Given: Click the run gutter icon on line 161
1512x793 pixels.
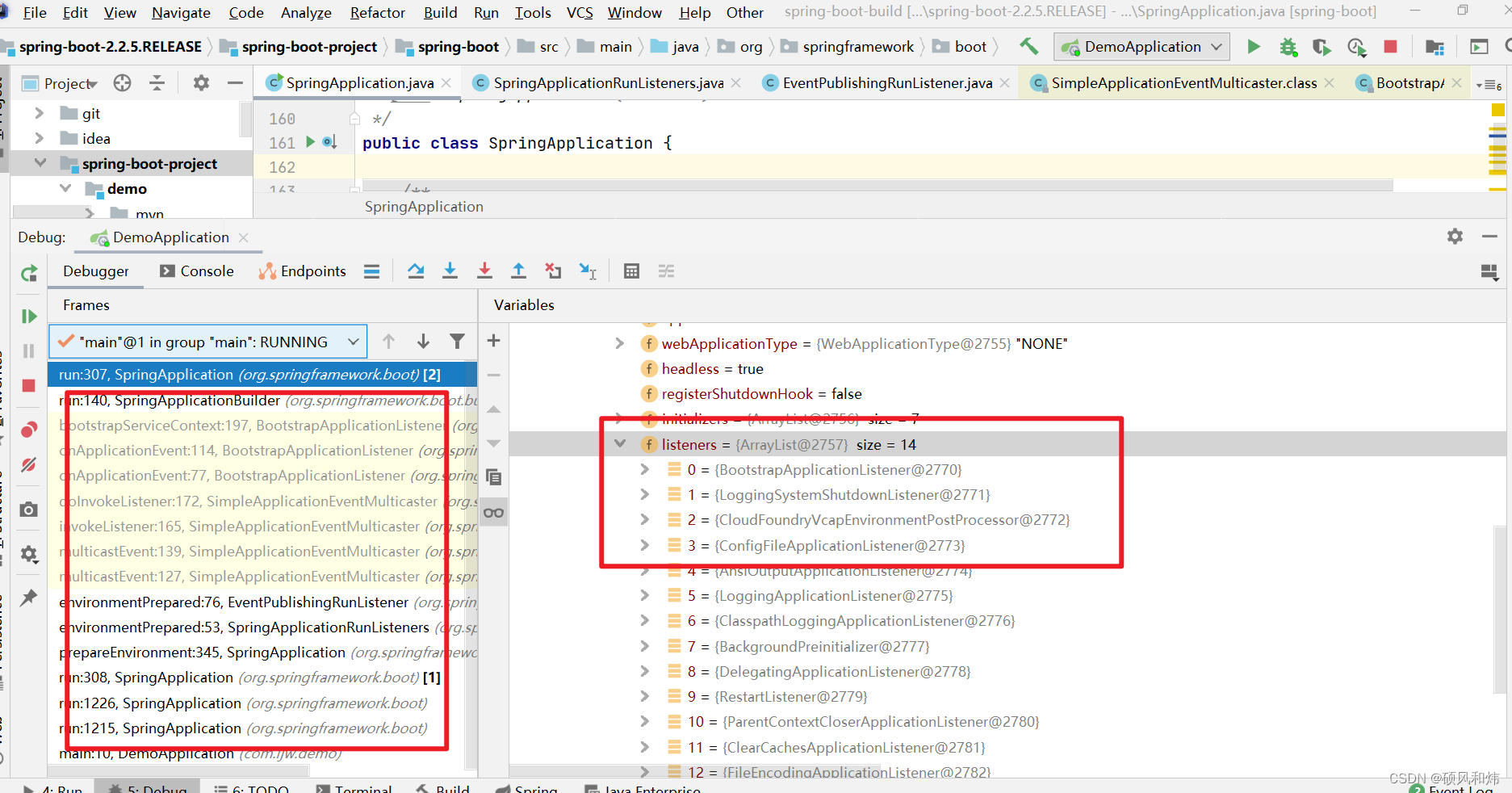Looking at the screenshot, I should click(x=311, y=142).
